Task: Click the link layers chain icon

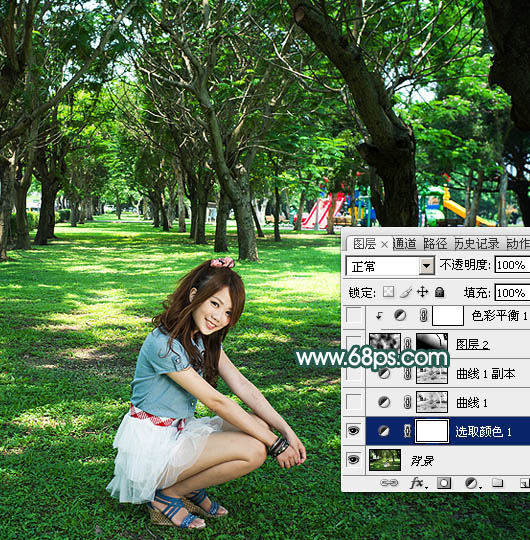Action: coord(389,483)
